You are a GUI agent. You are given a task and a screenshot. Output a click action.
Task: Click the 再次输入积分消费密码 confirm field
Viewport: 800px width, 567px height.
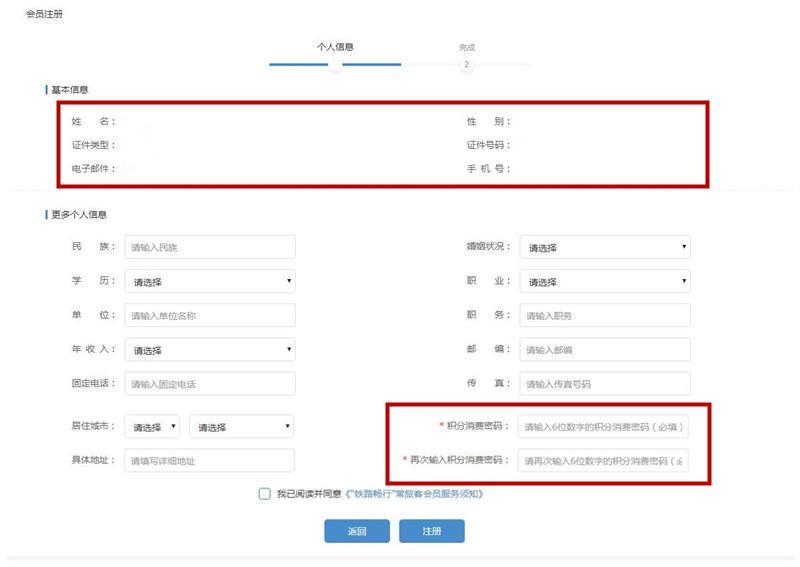point(603,461)
